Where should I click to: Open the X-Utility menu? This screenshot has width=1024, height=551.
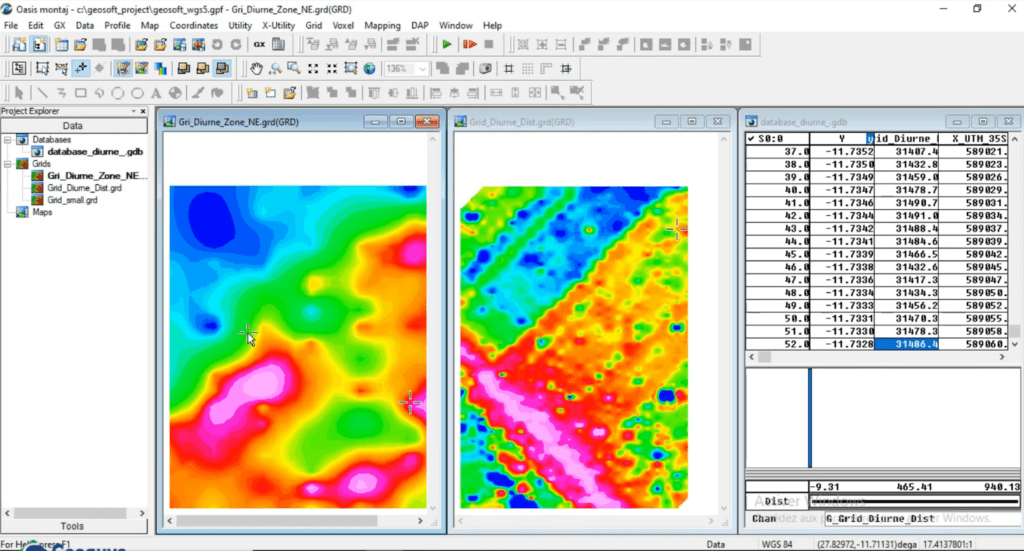[278, 25]
